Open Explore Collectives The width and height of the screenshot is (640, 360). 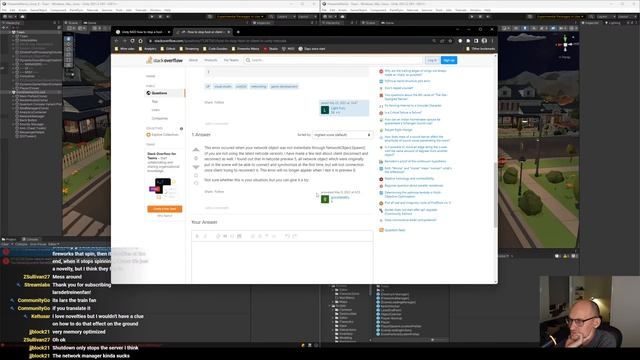coord(162,135)
